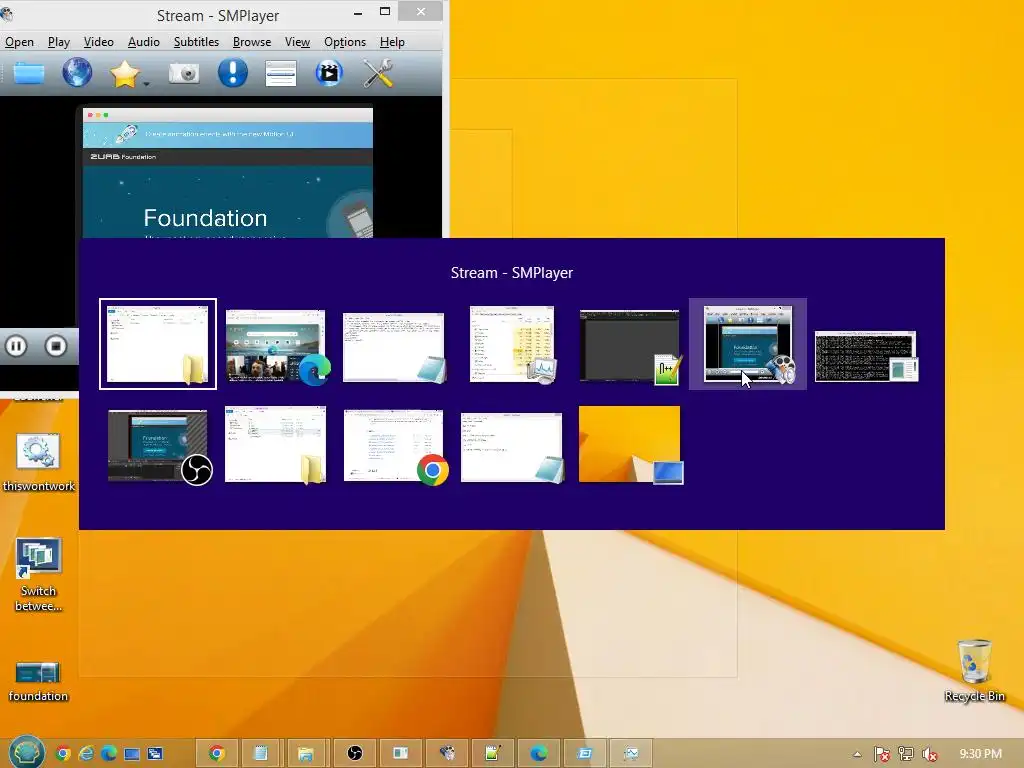This screenshot has width=1024, height=768.
Task: Click show desktop quick launch icon
Action: [132, 754]
